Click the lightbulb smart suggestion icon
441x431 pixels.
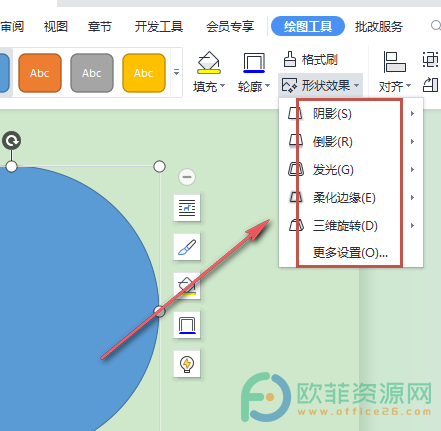(187, 364)
